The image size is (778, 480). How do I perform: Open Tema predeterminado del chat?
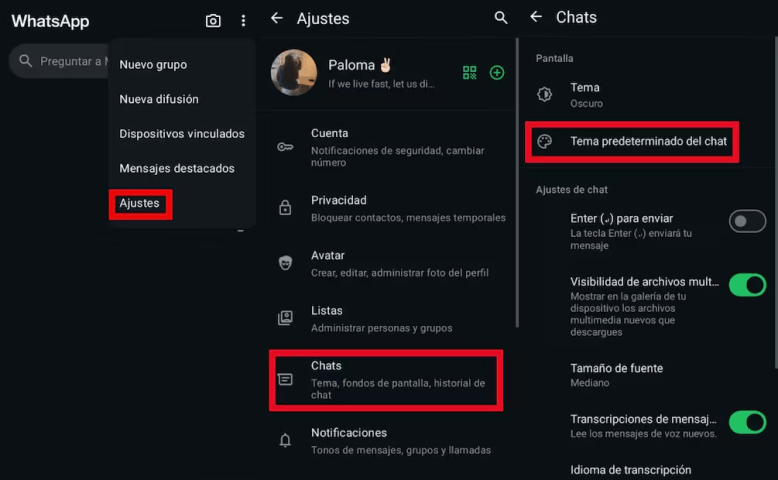[632, 141]
